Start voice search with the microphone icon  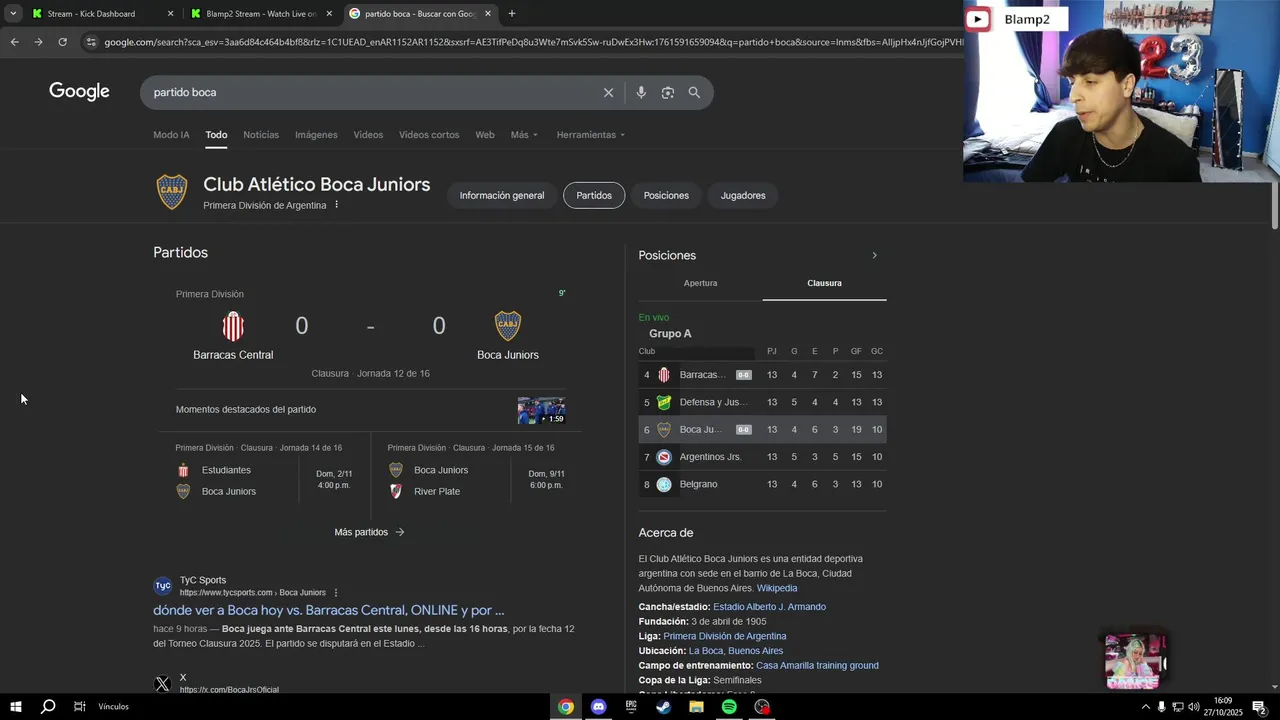click(641, 92)
